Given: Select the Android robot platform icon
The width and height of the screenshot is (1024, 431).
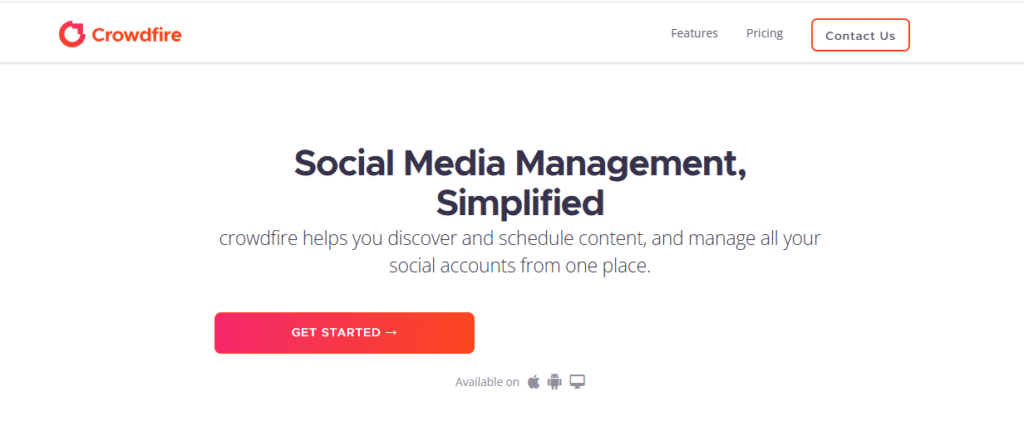Looking at the screenshot, I should pos(554,381).
